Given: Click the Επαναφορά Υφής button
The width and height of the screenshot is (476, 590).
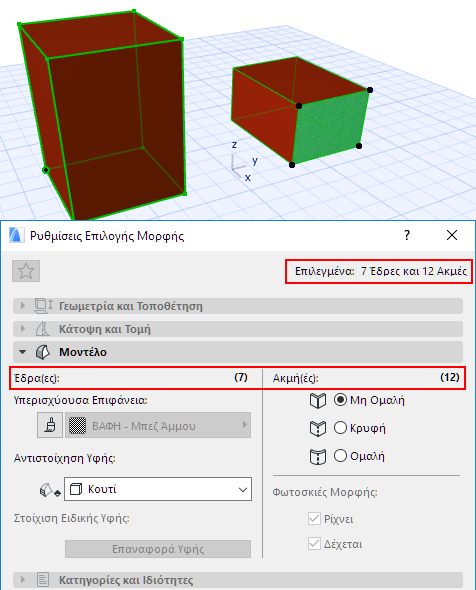Looking at the screenshot, I should tap(158, 549).
